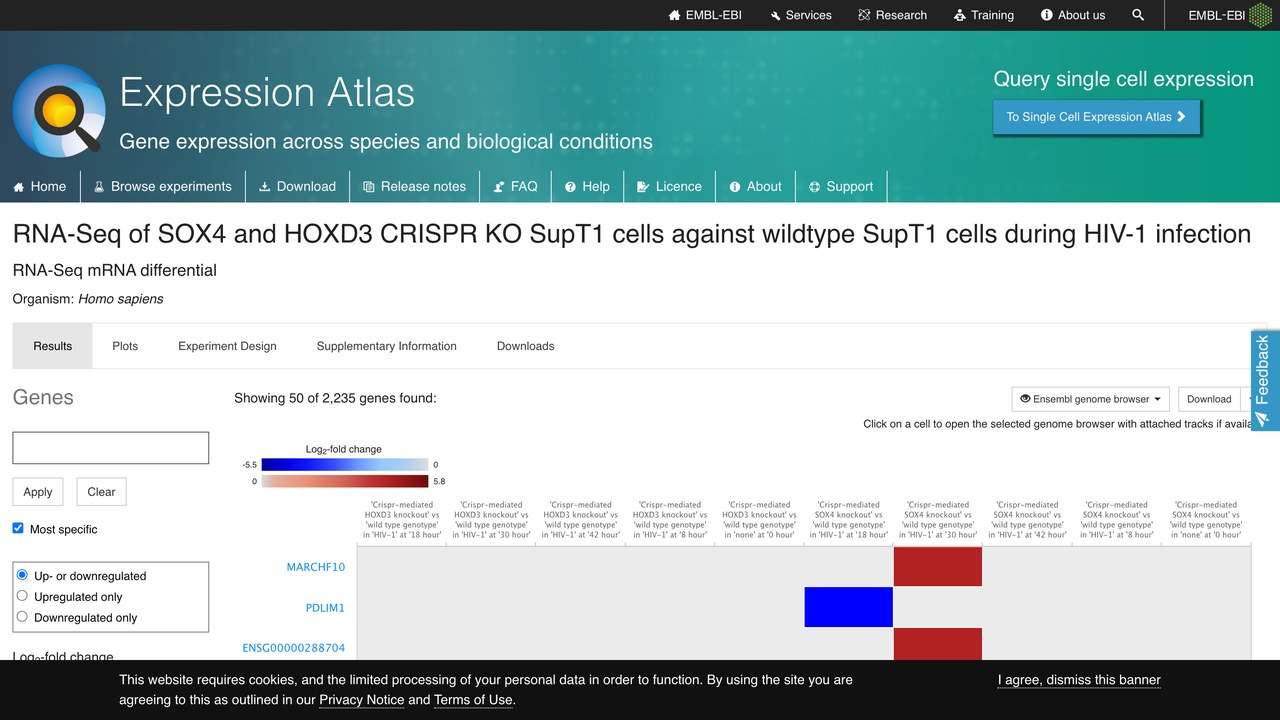1280x720 pixels.
Task: Open the Licence navigation item
Action: pyautogui.click(x=670, y=186)
